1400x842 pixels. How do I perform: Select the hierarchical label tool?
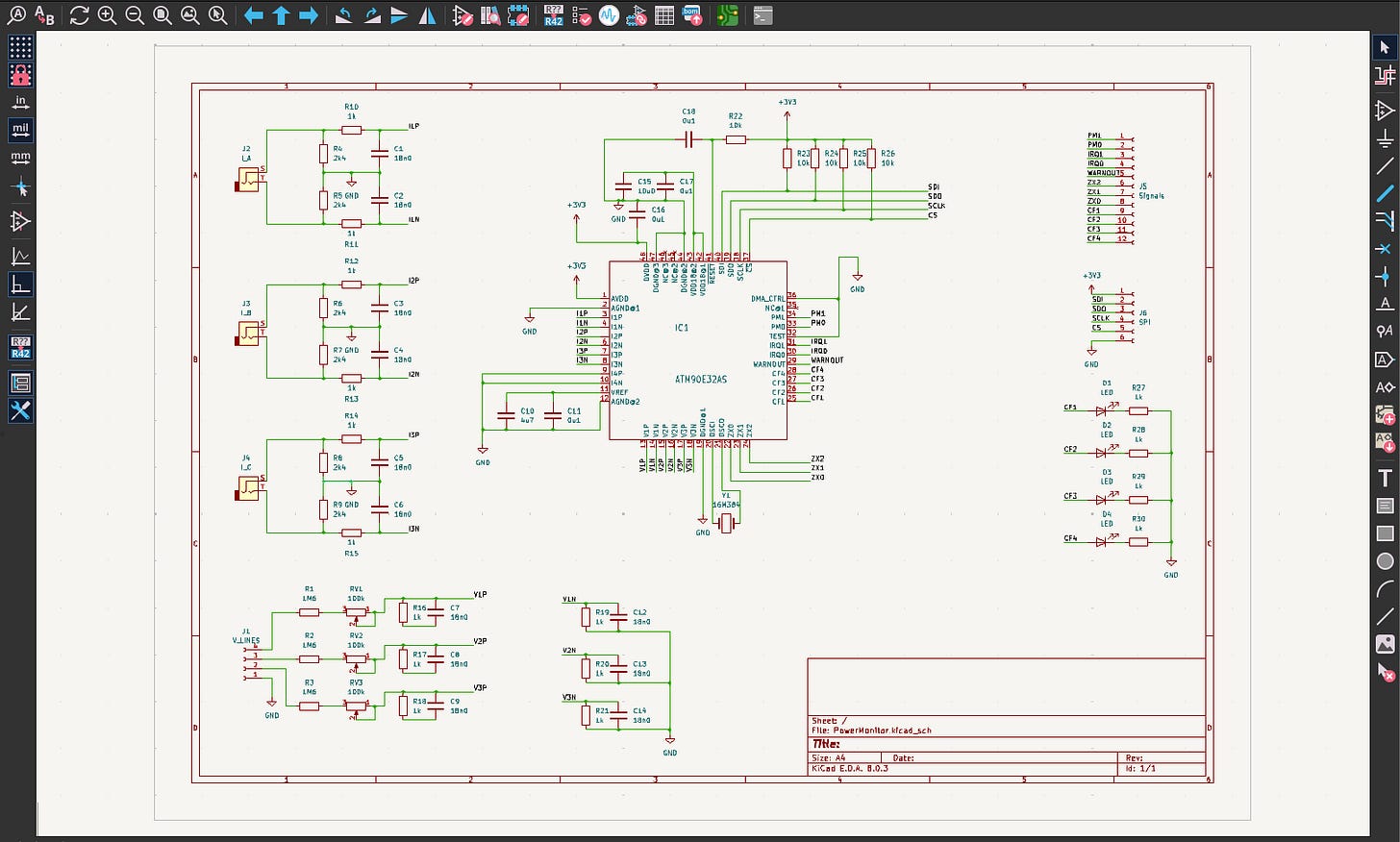tap(1385, 387)
